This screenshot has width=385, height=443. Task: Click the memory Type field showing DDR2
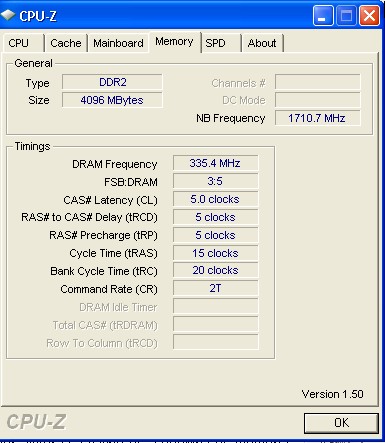pos(112,82)
